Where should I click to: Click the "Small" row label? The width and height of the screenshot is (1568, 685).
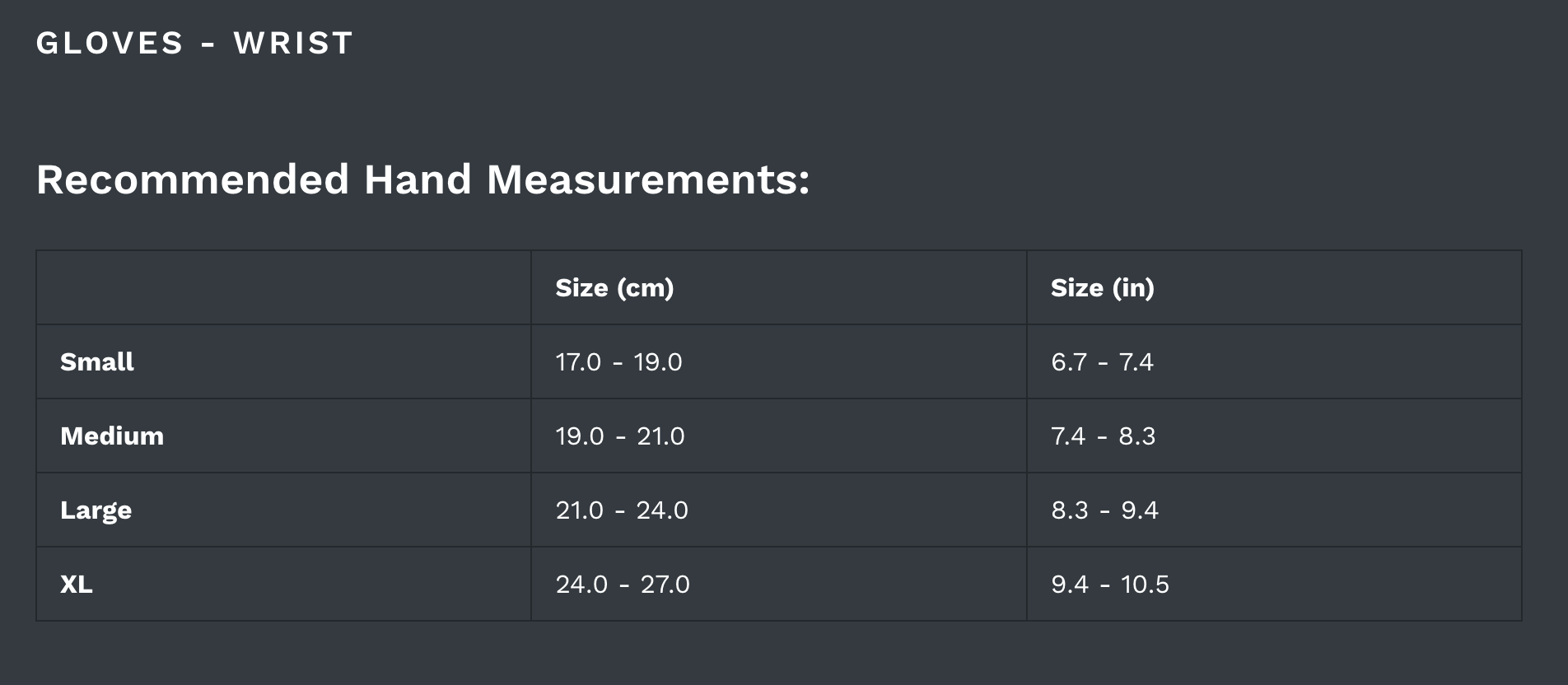[97, 362]
